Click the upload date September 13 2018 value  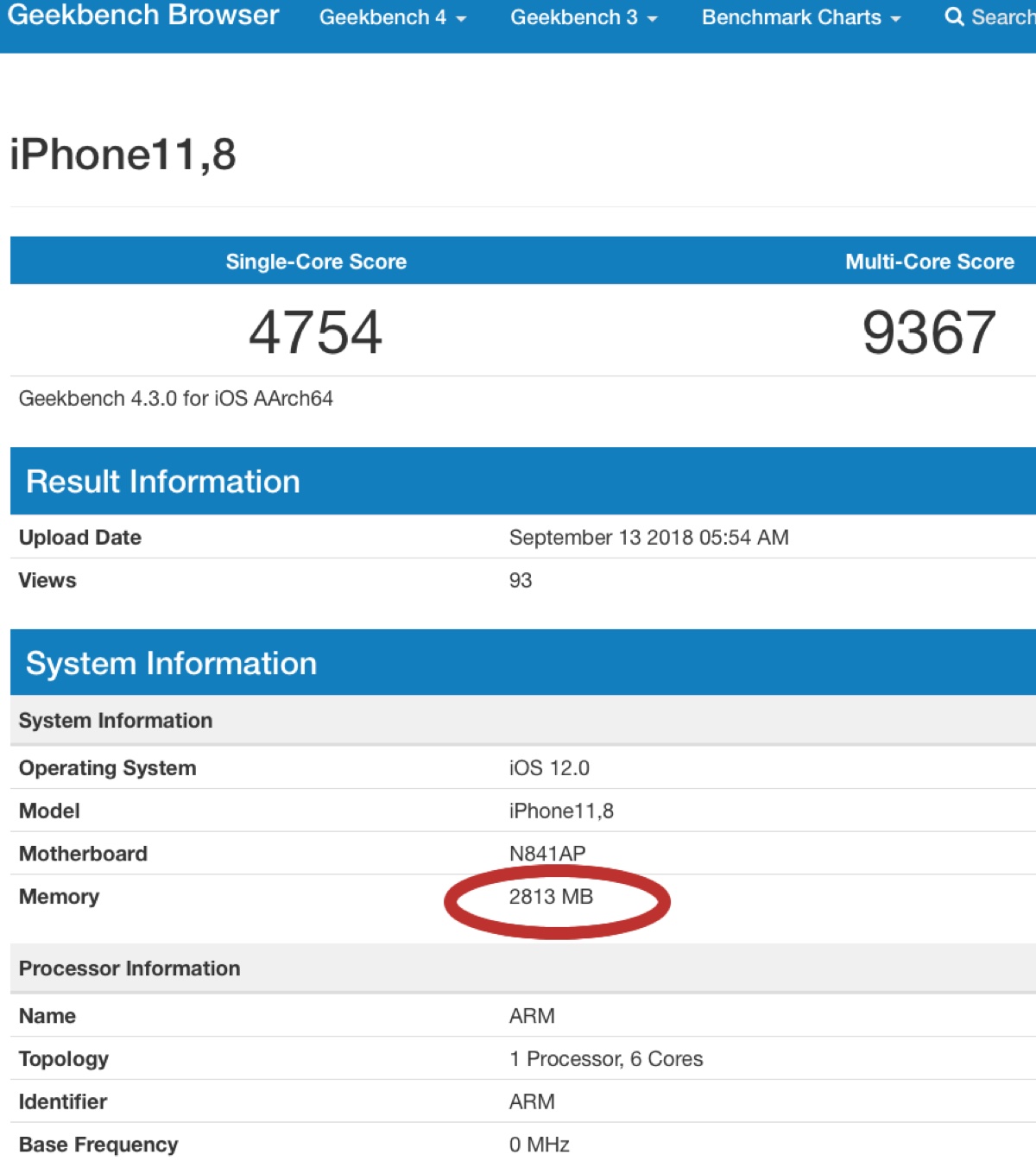pyautogui.click(x=648, y=537)
